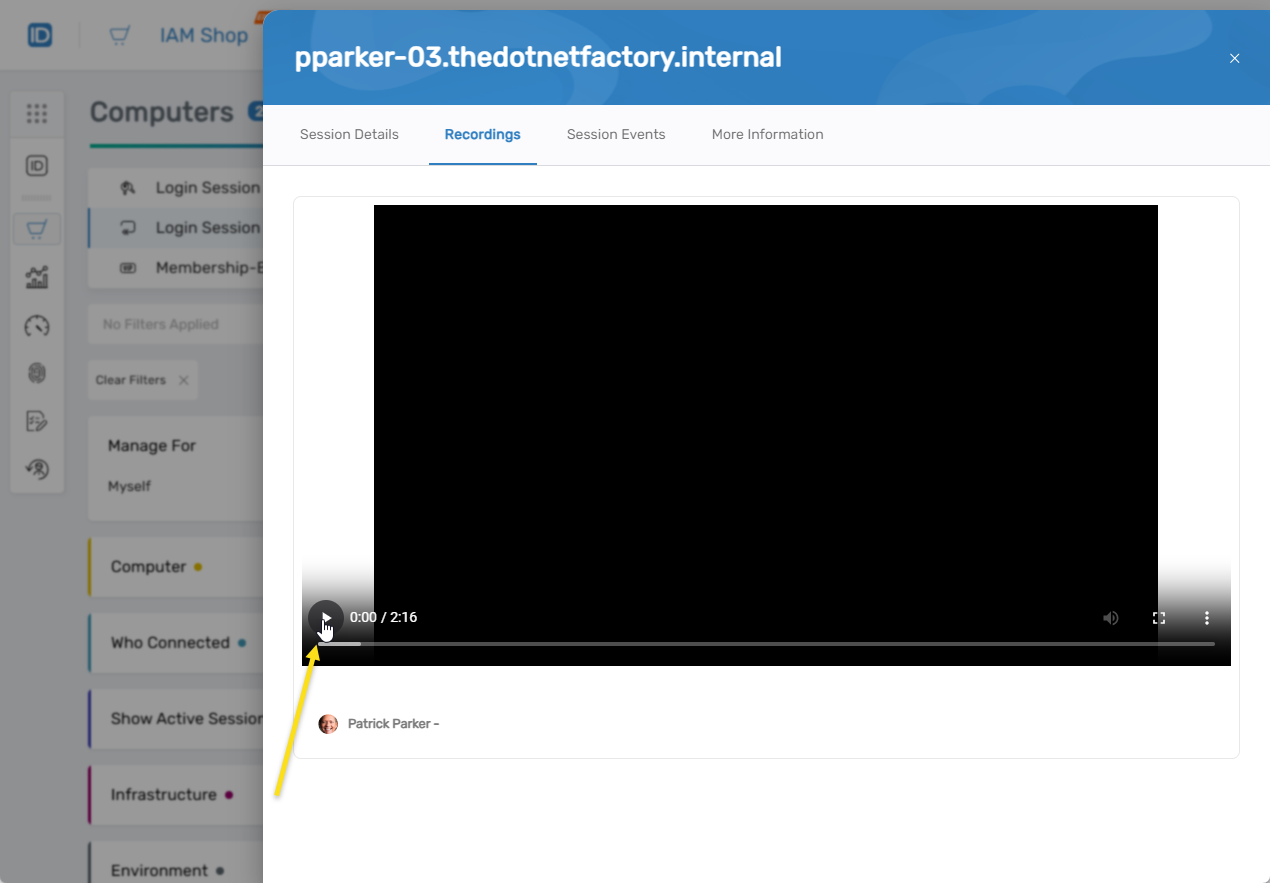Enter fullscreen video mode

1159,618
